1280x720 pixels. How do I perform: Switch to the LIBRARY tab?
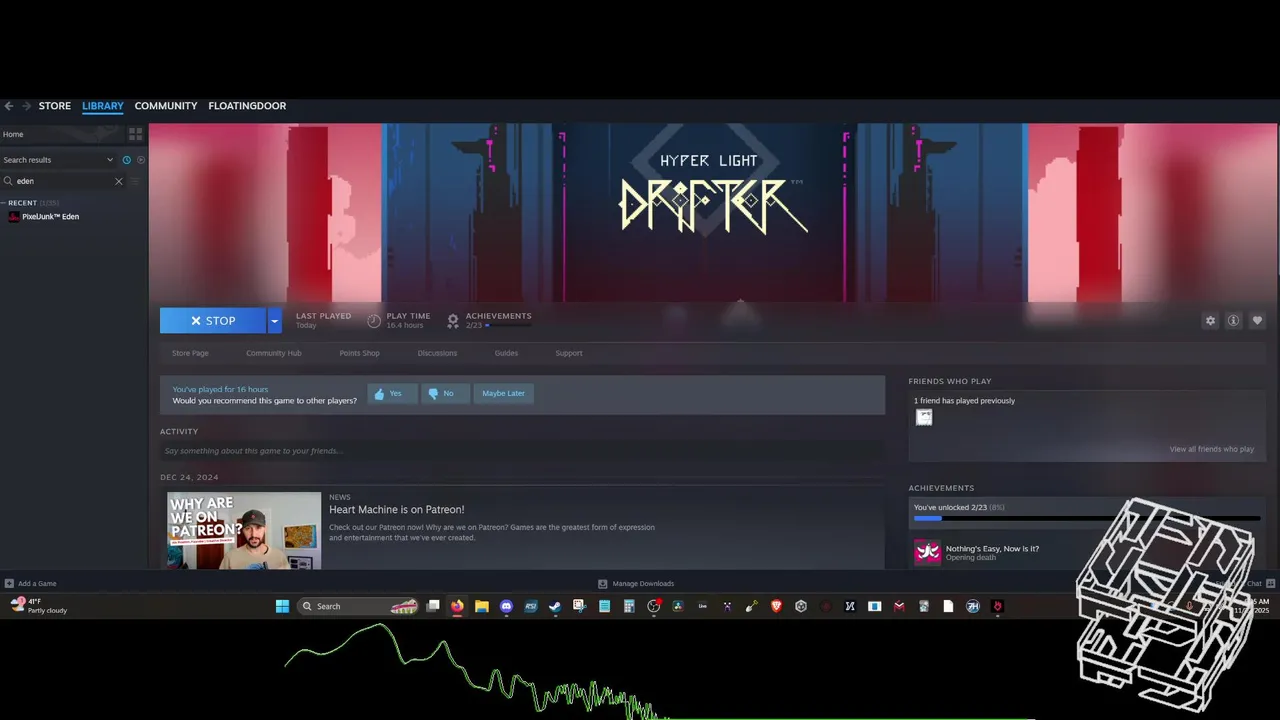pyautogui.click(x=103, y=106)
